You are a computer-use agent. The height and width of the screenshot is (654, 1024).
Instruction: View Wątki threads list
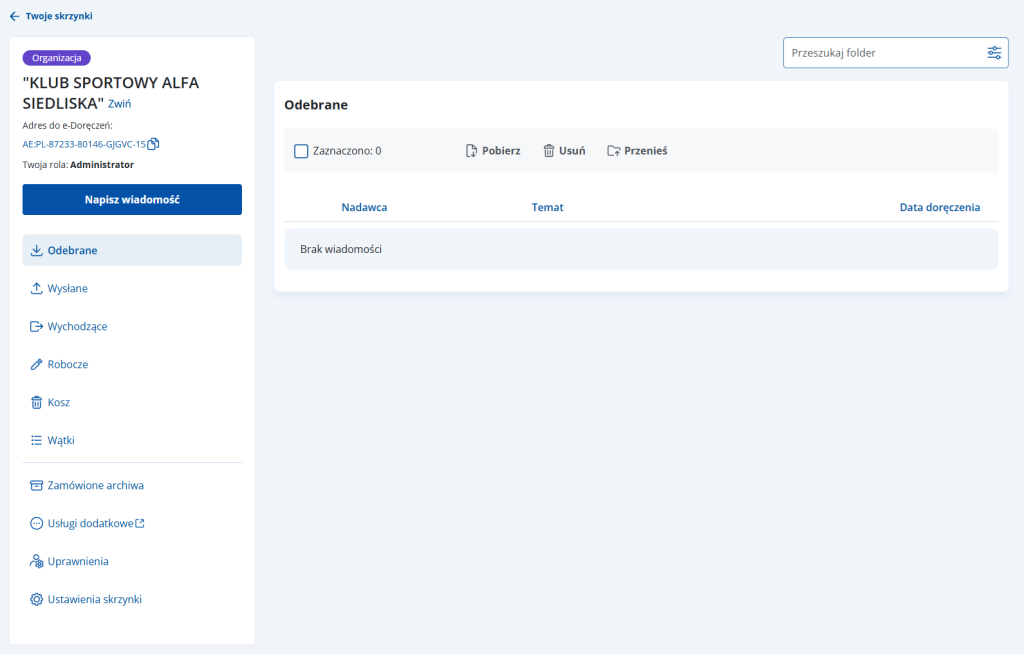coord(60,440)
